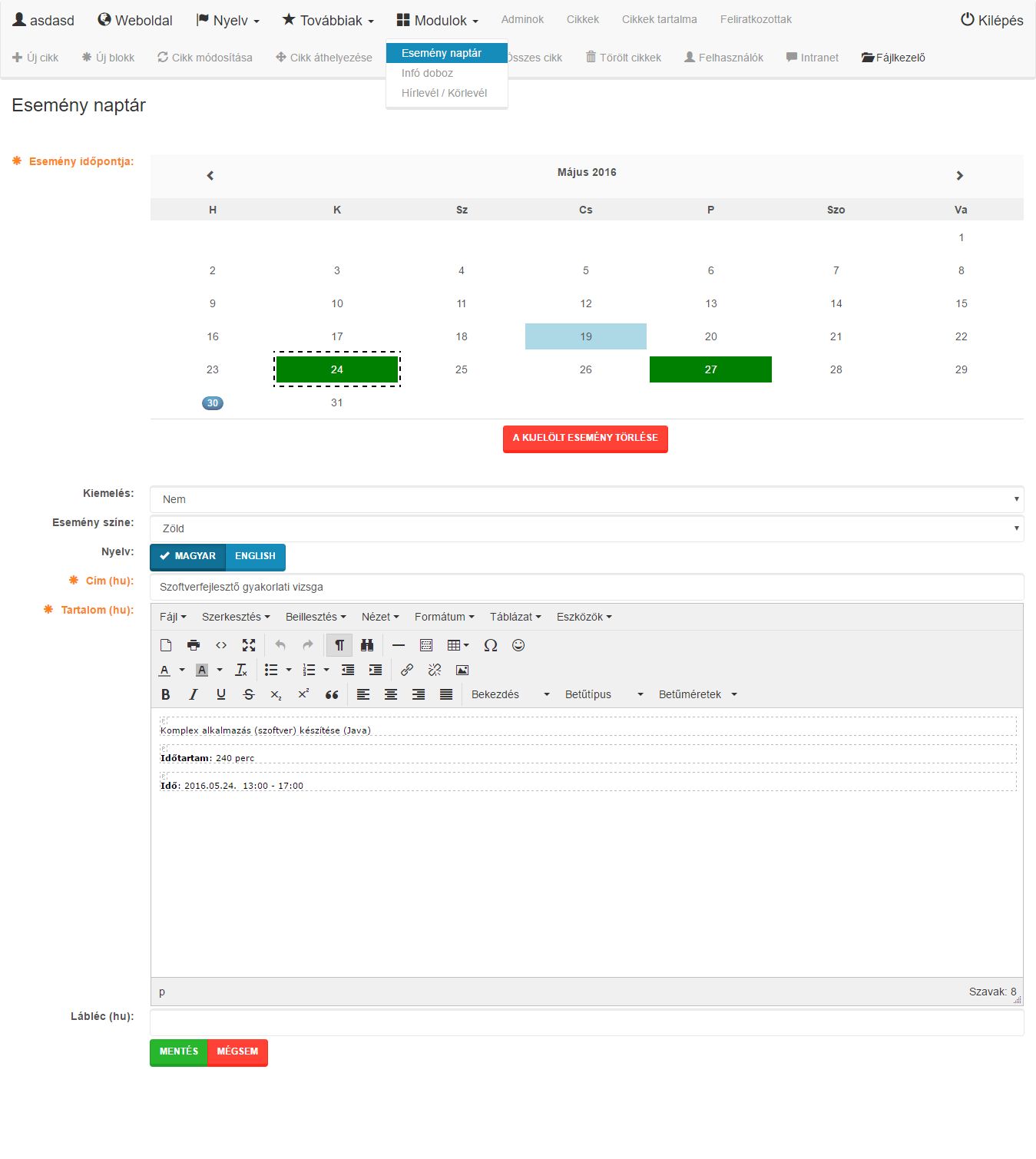Click the insert link icon
The width and height of the screenshot is (1036, 1159).
click(x=407, y=670)
